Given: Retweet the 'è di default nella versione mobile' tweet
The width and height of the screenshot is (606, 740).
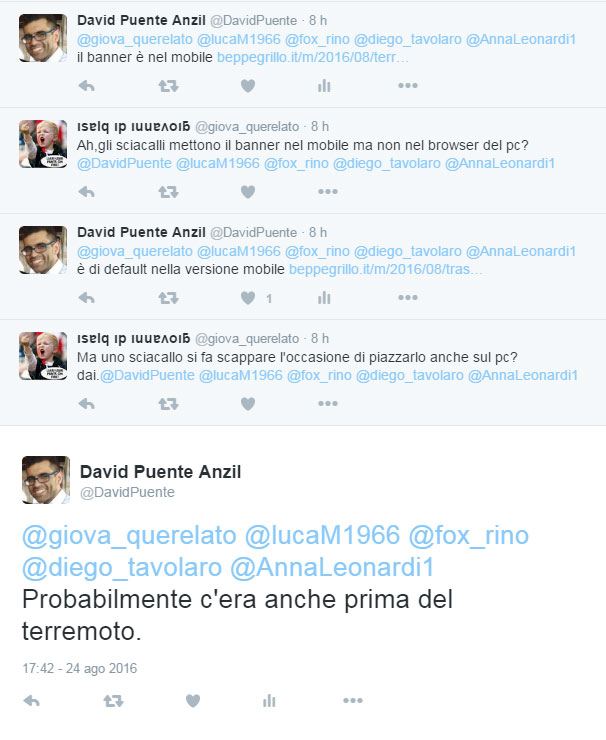Looking at the screenshot, I should [168, 298].
